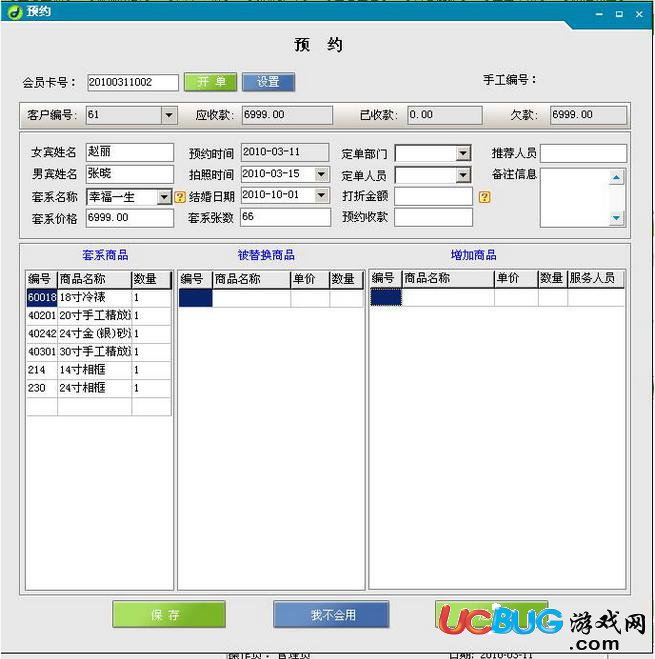Viewport: 655px width, 659px height.
Task: Click the 我不会用 button
Action: 331,614
